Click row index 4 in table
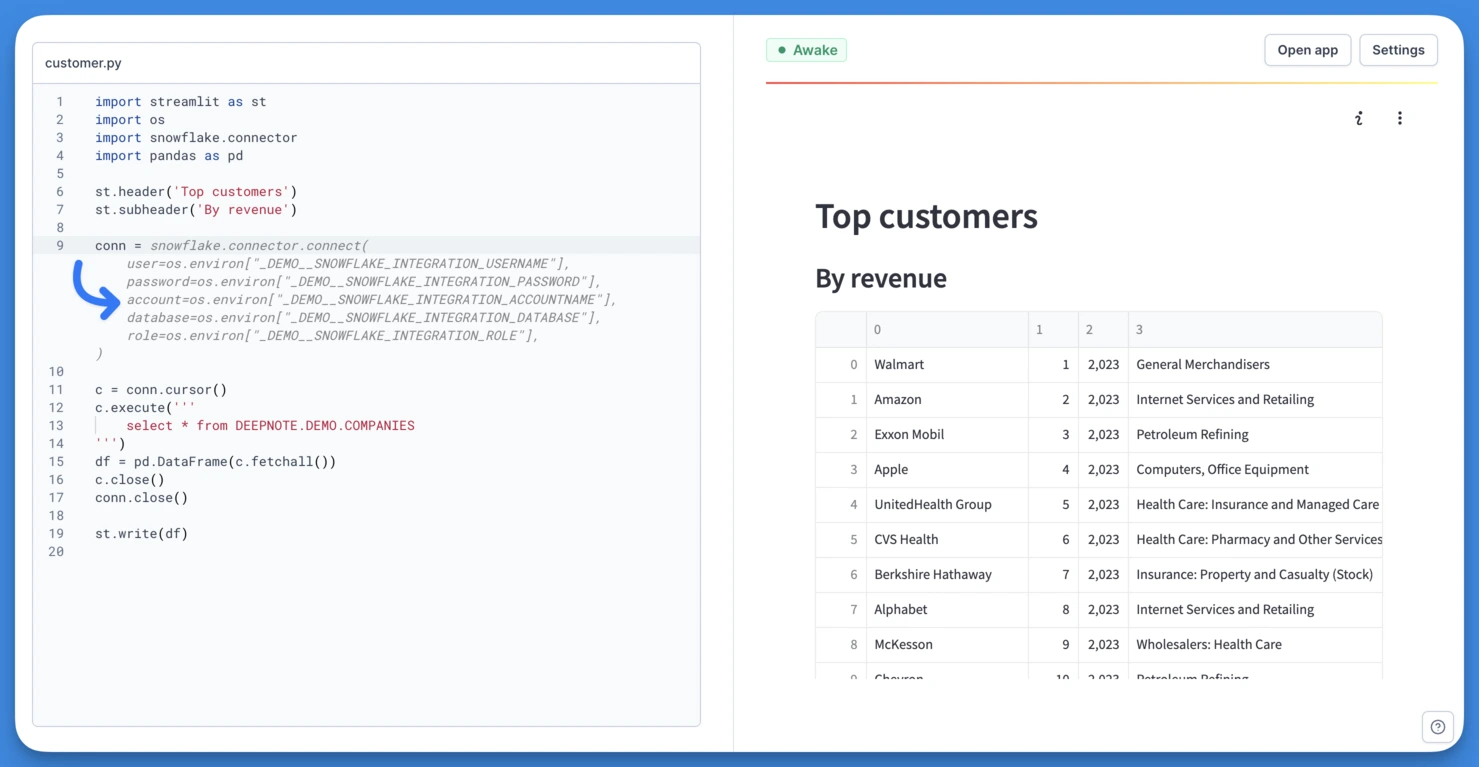The image size is (1479, 767). [x=841, y=504]
